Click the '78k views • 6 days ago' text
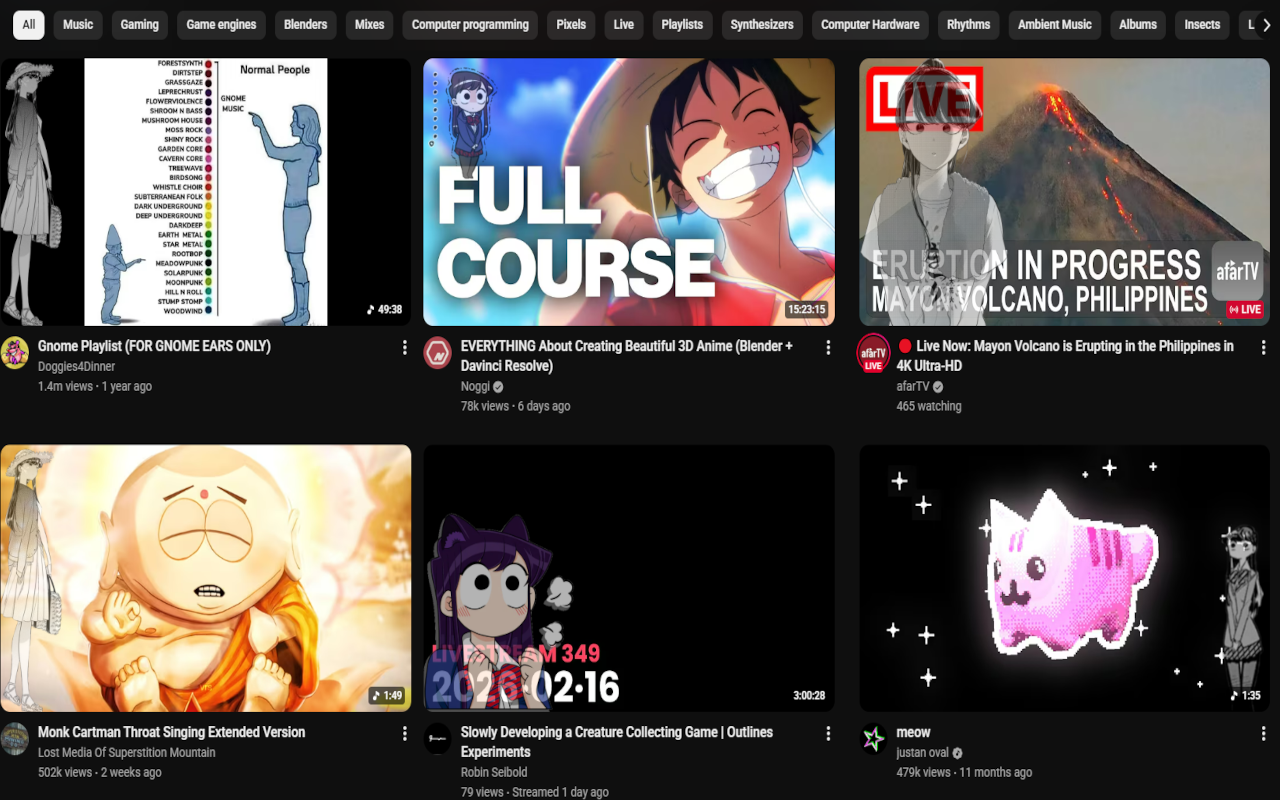The image size is (1280, 800). [516, 407]
